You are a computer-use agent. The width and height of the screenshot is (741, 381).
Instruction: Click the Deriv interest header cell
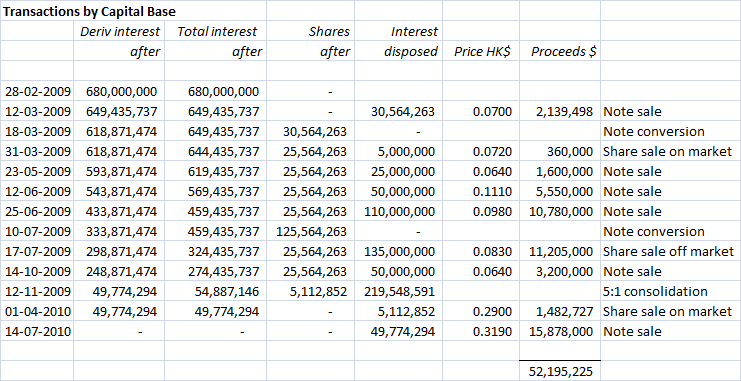pos(119,32)
